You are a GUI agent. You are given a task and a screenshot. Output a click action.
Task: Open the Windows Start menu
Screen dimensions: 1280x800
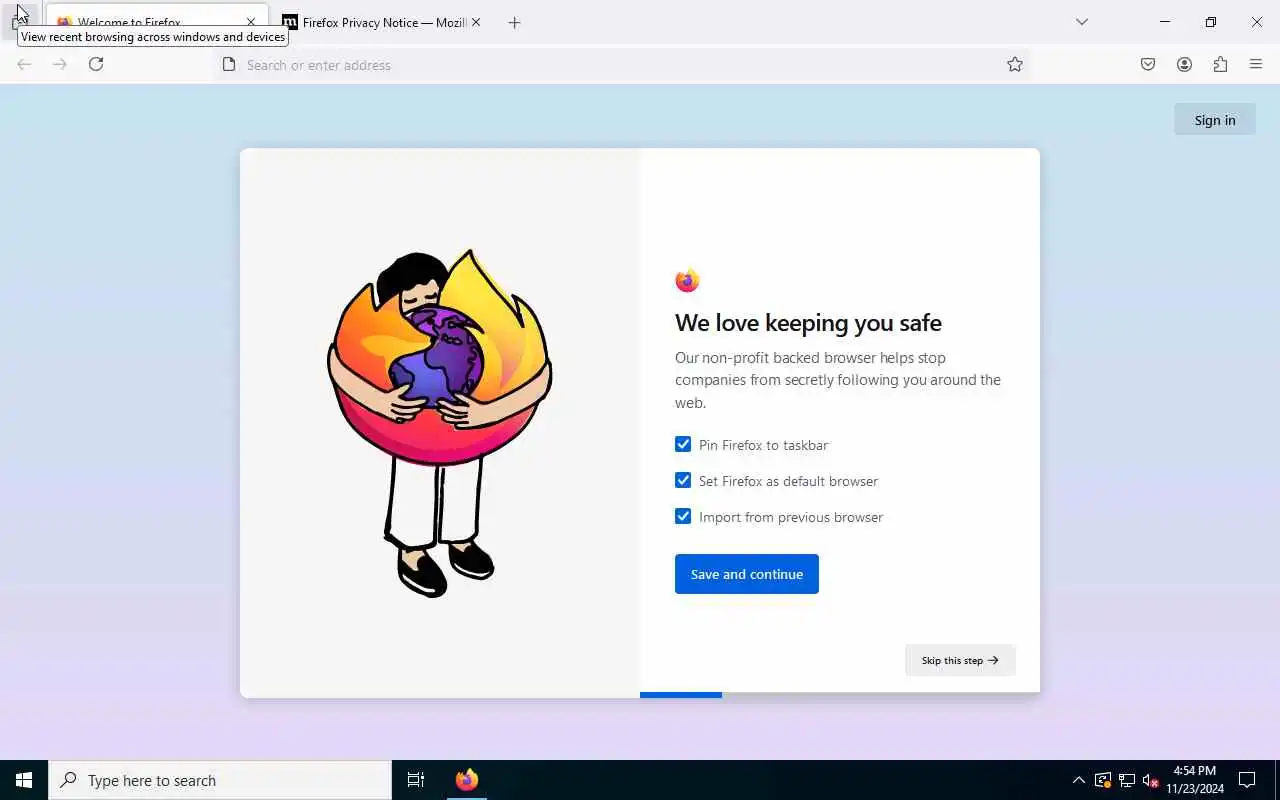coord(24,780)
